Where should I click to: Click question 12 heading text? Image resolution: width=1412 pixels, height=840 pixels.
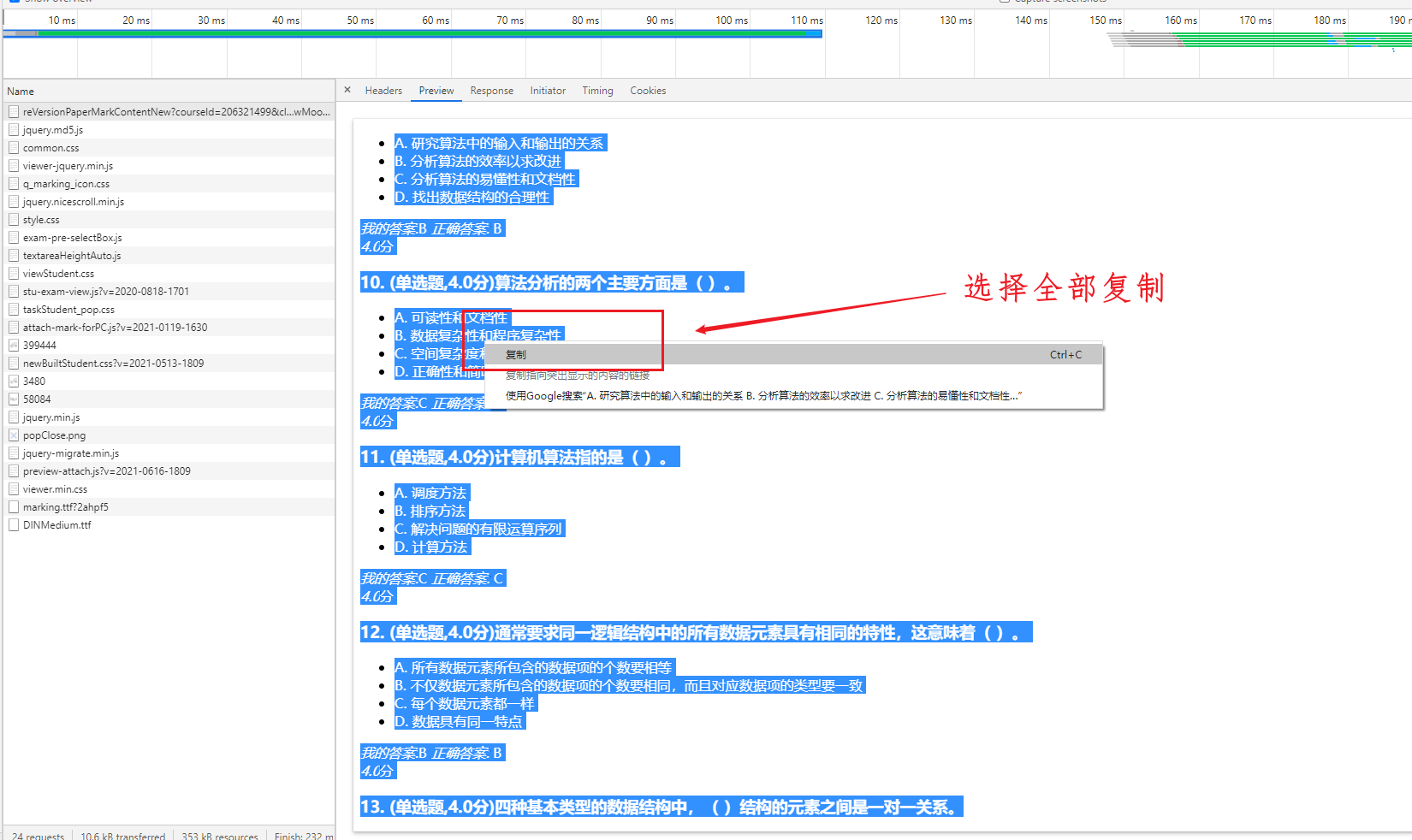(x=697, y=633)
